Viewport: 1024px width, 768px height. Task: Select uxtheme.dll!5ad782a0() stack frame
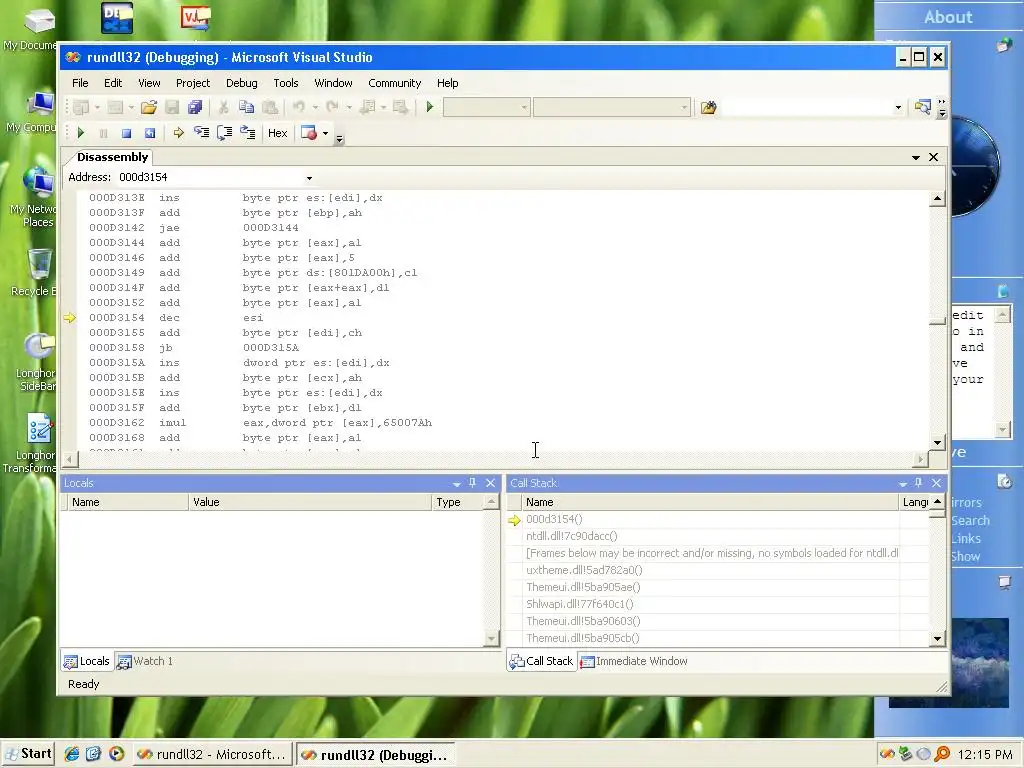711,570
